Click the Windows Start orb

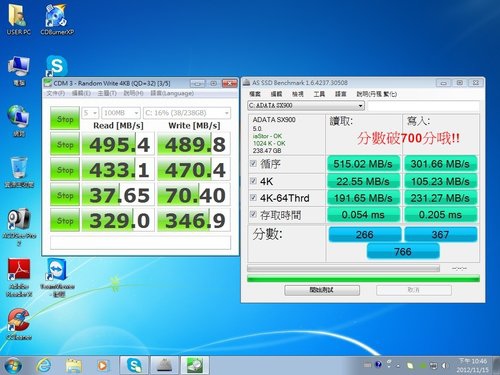(x=13, y=366)
